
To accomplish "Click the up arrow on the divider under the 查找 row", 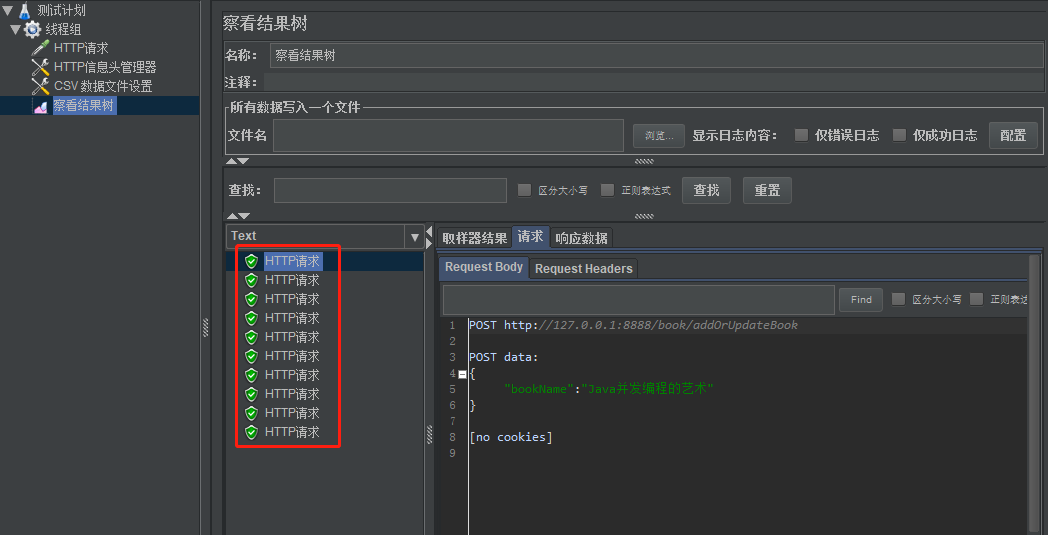I will [231, 216].
